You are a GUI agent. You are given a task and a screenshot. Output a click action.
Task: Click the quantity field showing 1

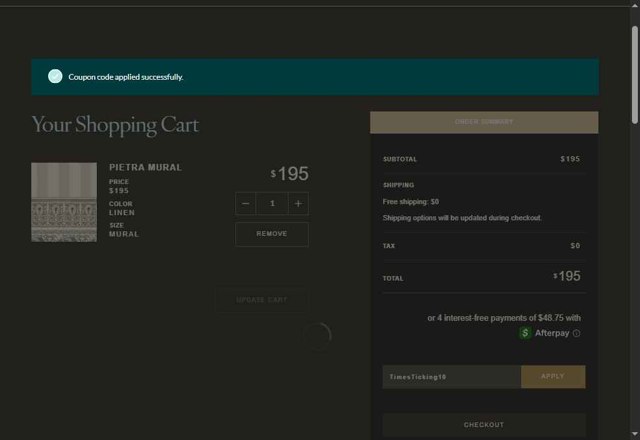click(272, 203)
